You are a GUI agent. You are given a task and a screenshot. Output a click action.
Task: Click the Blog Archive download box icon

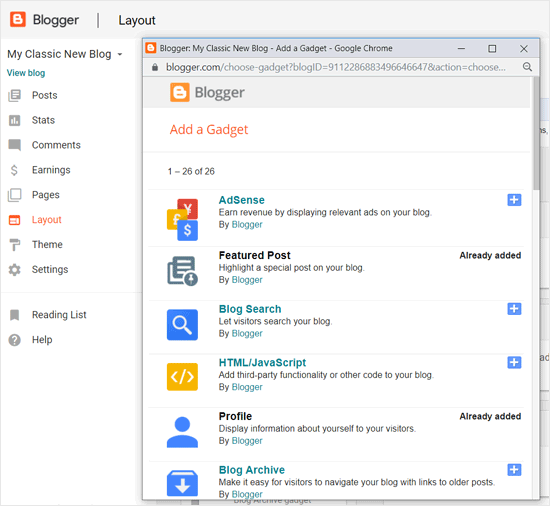coord(182,483)
